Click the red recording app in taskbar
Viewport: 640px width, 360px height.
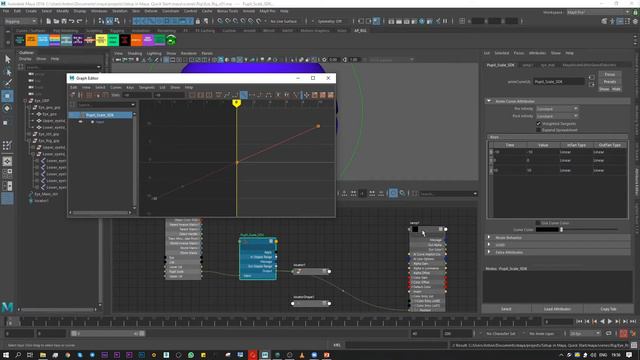(253, 355)
